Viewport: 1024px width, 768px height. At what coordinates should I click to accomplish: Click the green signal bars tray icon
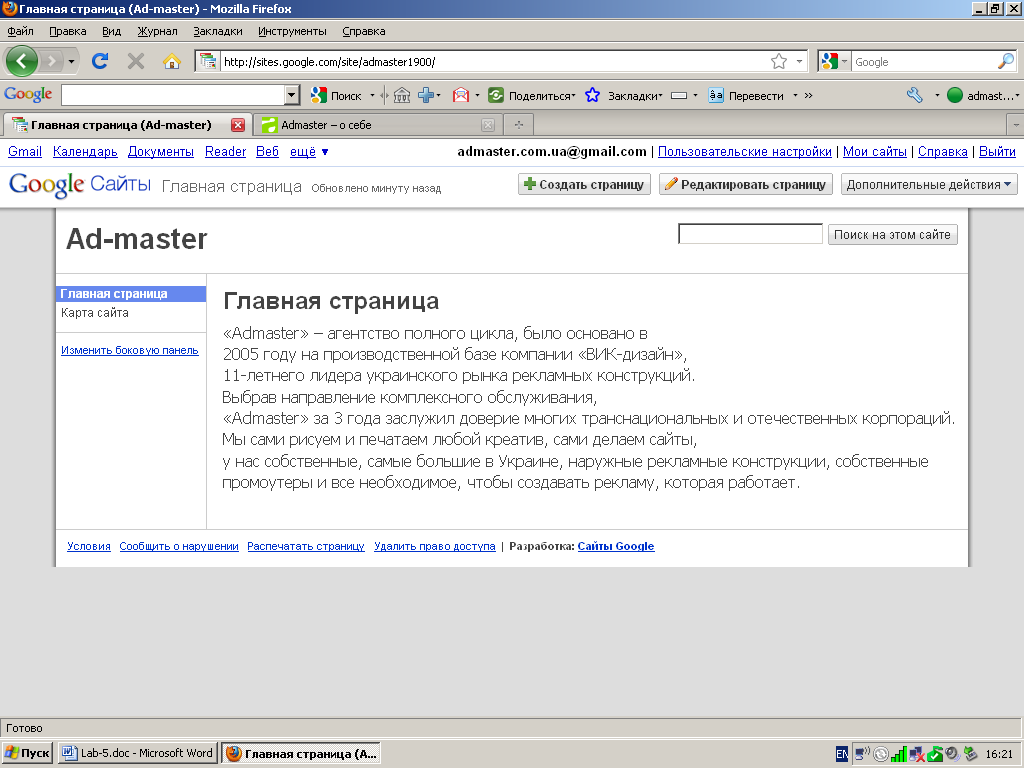[899, 754]
